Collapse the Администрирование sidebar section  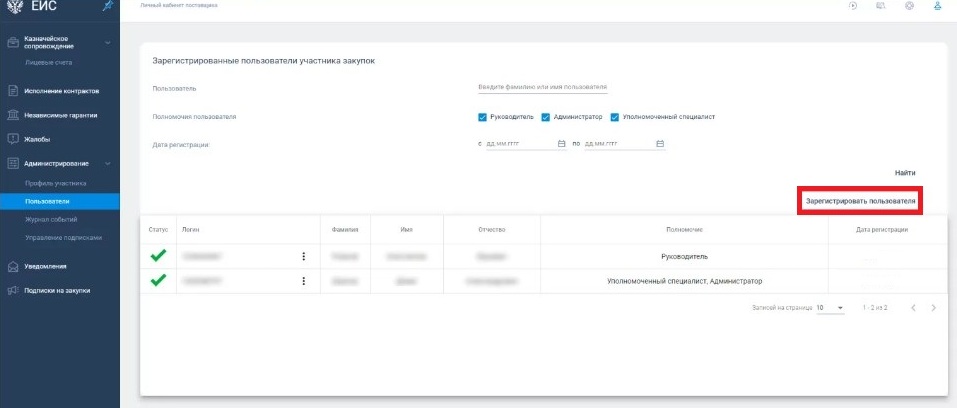[108, 163]
